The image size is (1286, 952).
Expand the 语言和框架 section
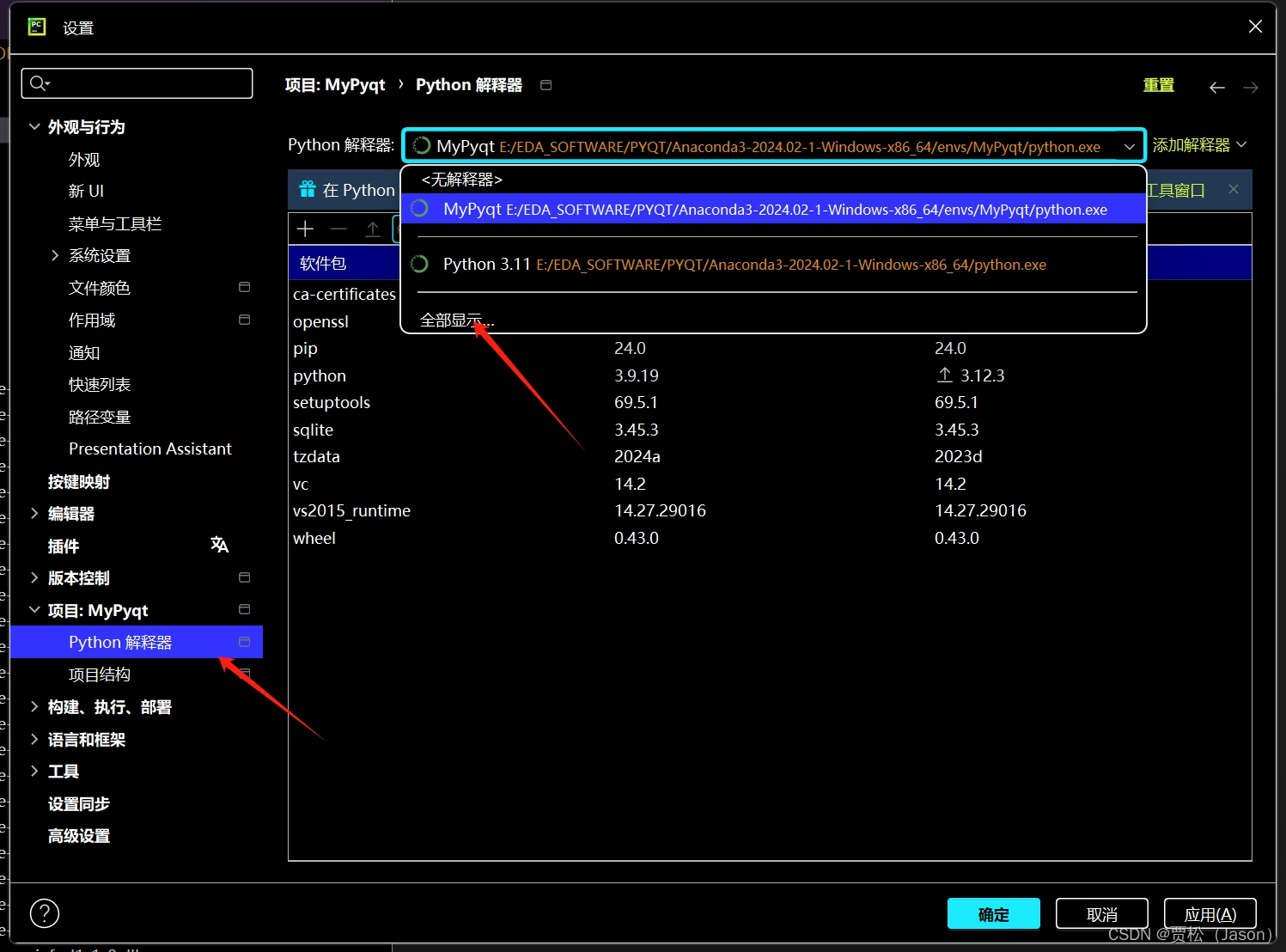click(x=34, y=739)
